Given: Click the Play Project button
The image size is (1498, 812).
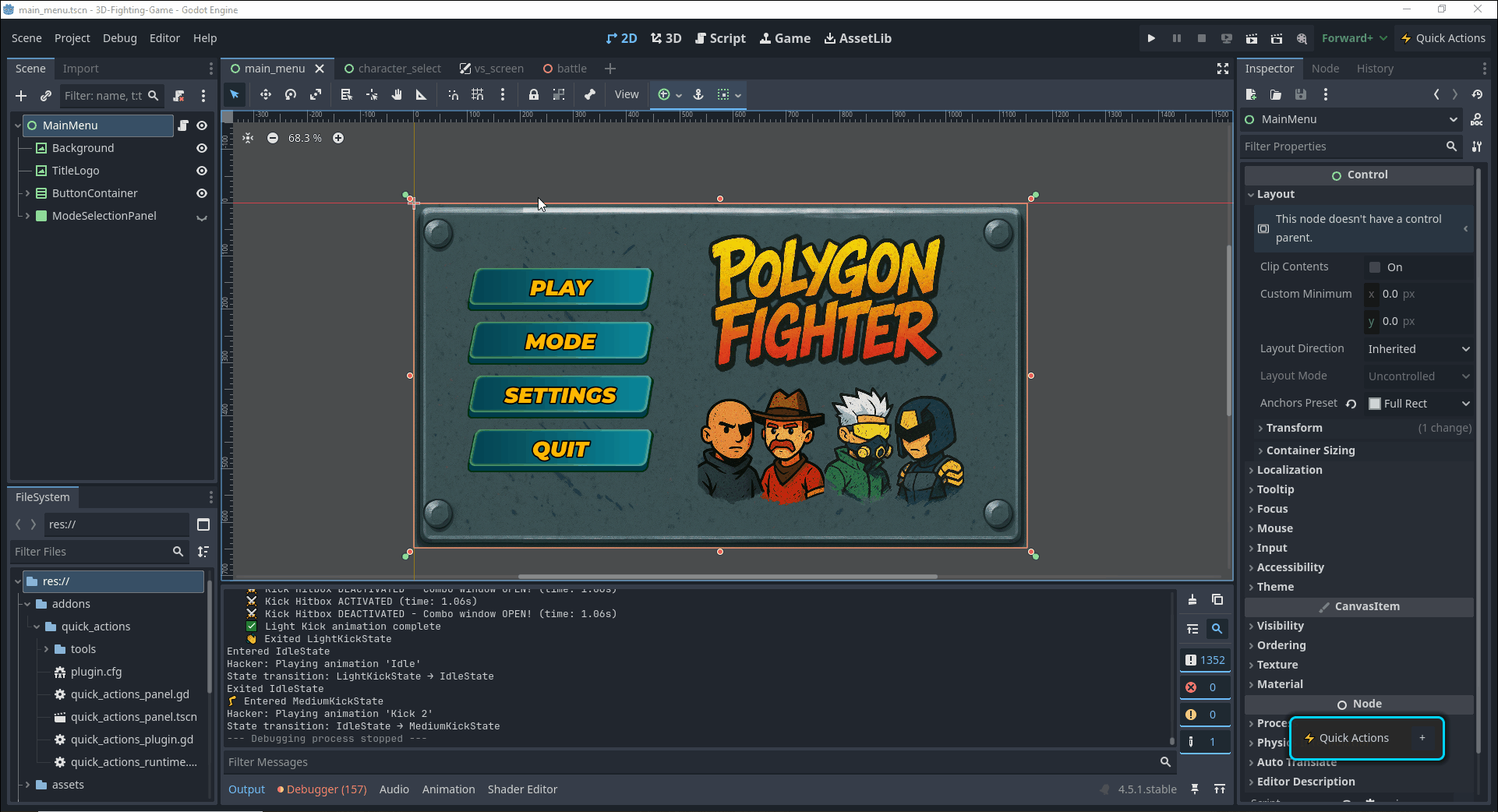Looking at the screenshot, I should pyautogui.click(x=1151, y=38).
